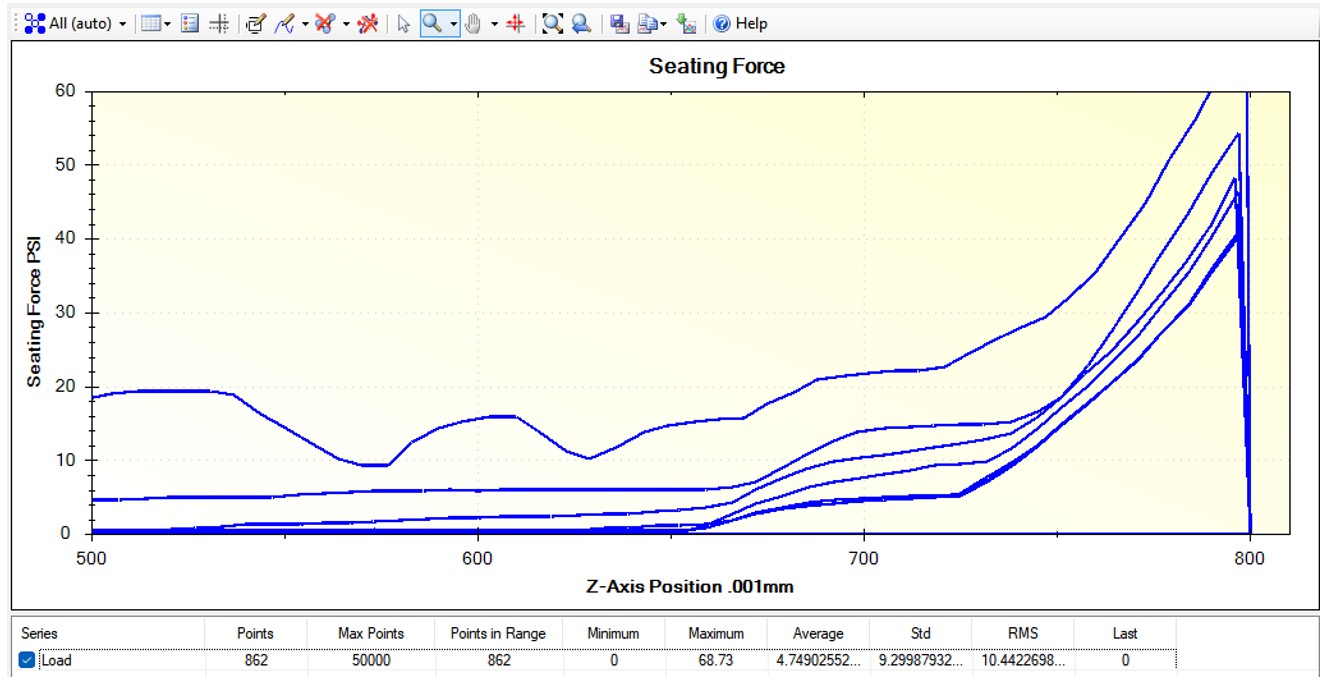Select the arrow pointer tool
This screenshot has width=1325, height=686.
tap(404, 23)
